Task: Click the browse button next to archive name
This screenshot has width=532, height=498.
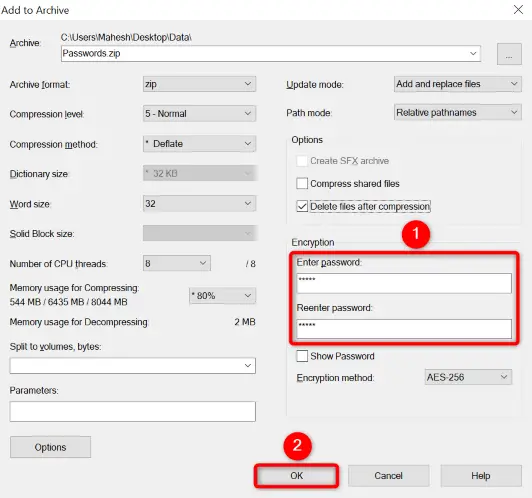Action: (x=509, y=54)
